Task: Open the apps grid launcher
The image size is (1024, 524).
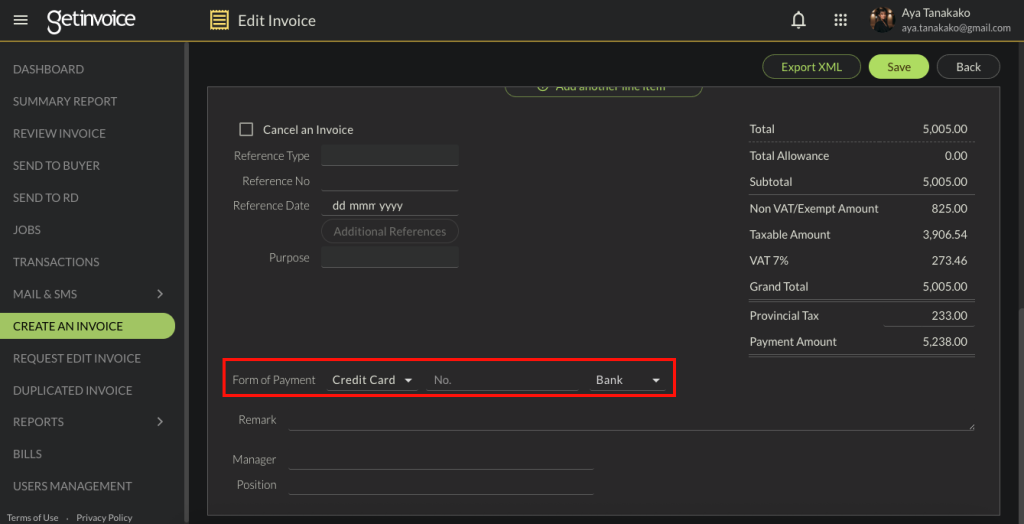Action: tap(840, 20)
